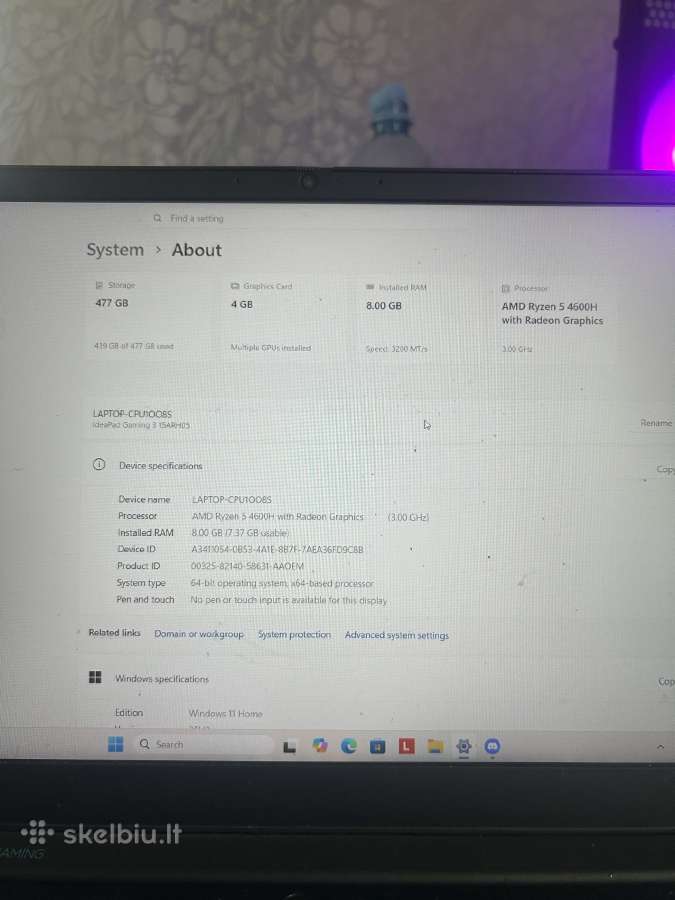The height and width of the screenshot is (900, 675).
Task: Select the Device name value LAPTOP-CPU1OO8S
Action: 232,499
